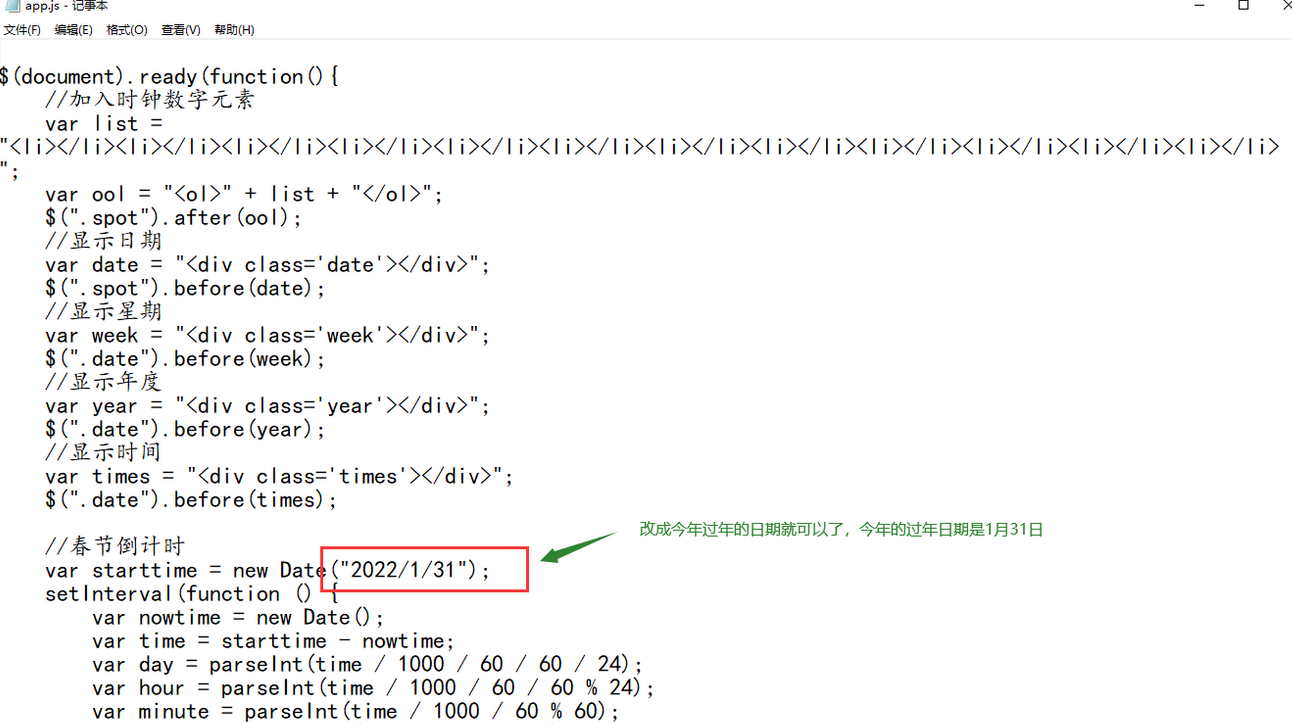This screenshot has width=1292, height=724.
Task: Click the line starting "var hour = parseInt"
Action: 373,688
